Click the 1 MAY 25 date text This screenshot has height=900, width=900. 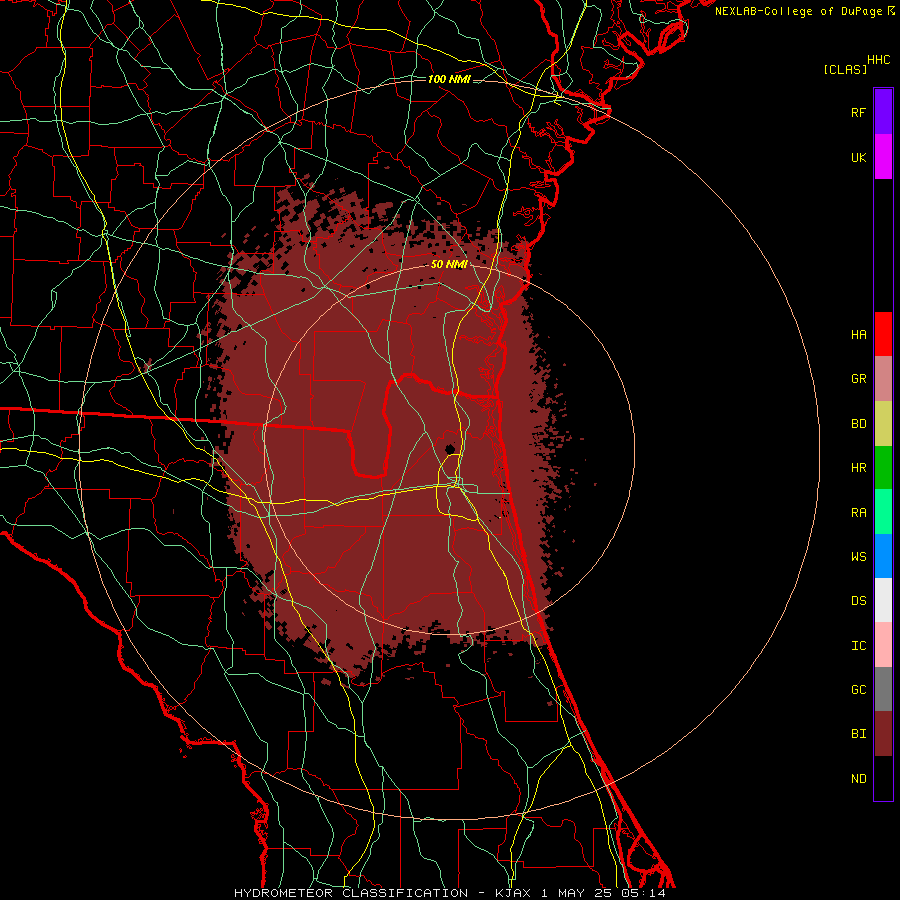click(575, 893)
